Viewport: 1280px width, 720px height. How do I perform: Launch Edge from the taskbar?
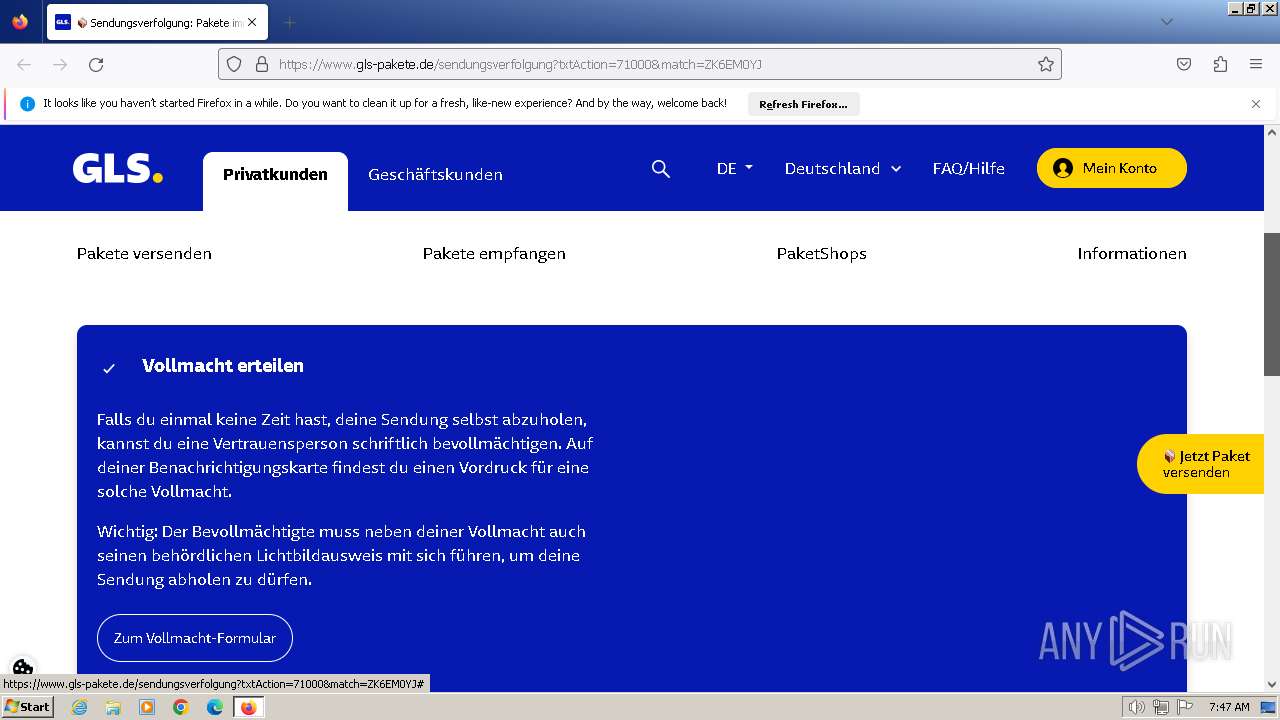click(215, 707)
